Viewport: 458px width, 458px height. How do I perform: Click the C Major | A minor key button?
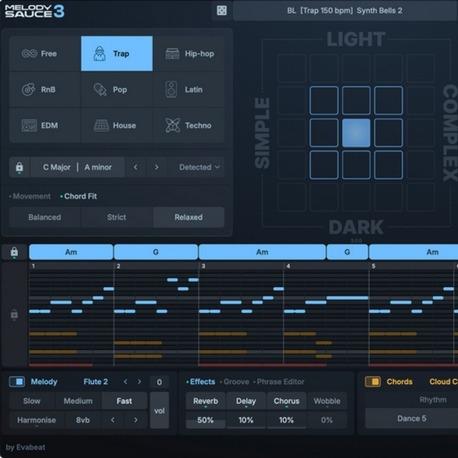point(77,167)
